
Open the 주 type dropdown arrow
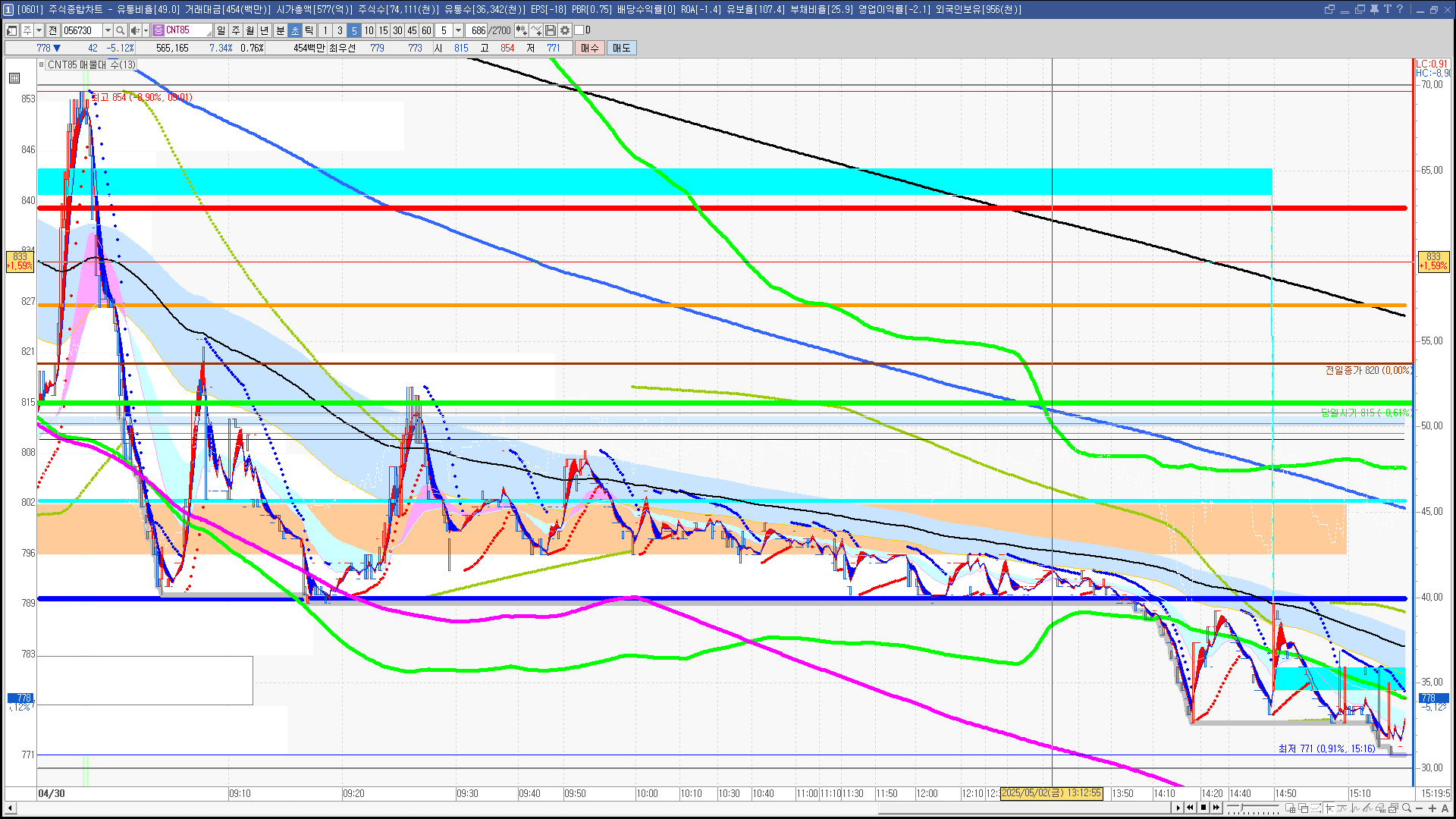click(39, 30)
